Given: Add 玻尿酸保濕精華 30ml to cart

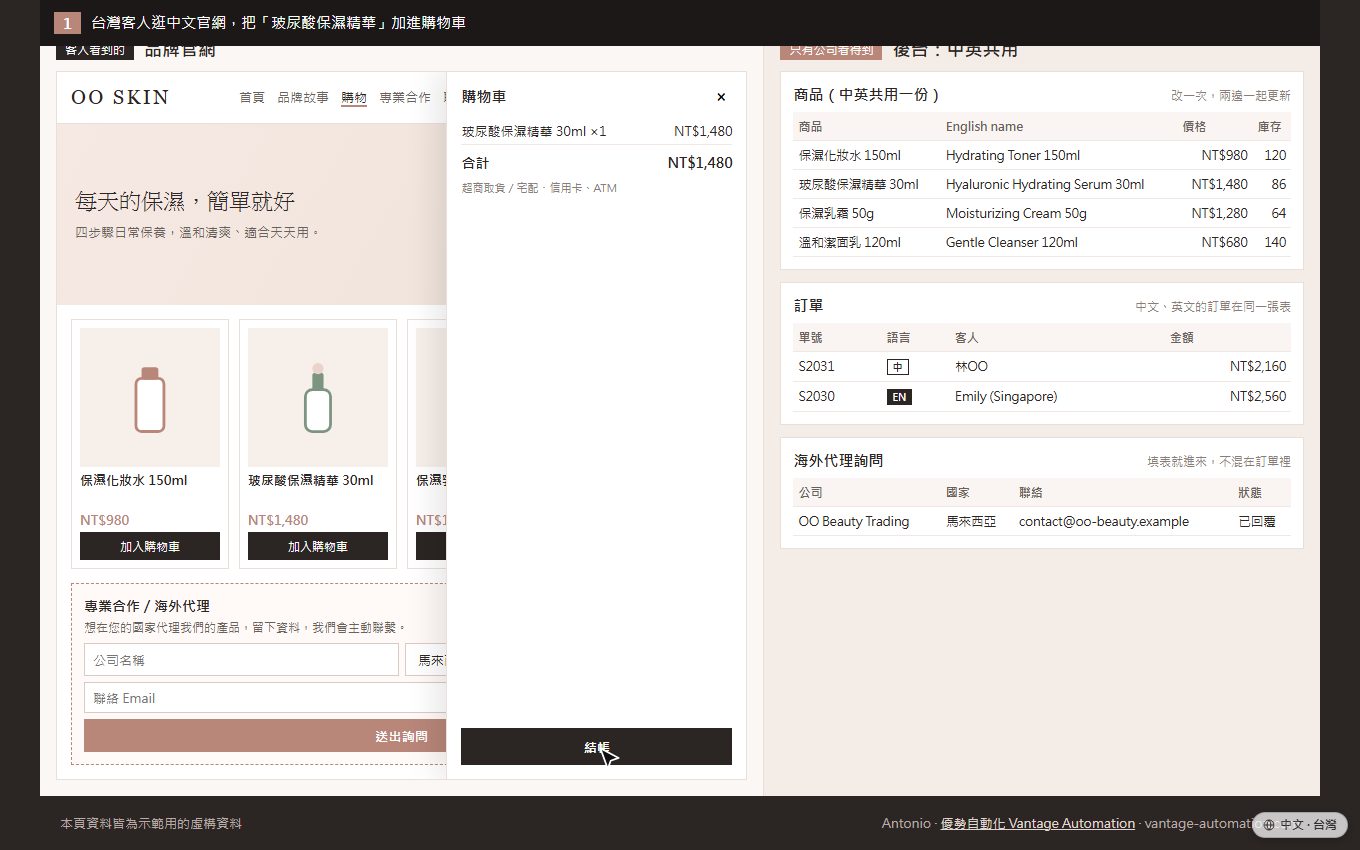Looking at the screenshot, I should click(318, 546).
